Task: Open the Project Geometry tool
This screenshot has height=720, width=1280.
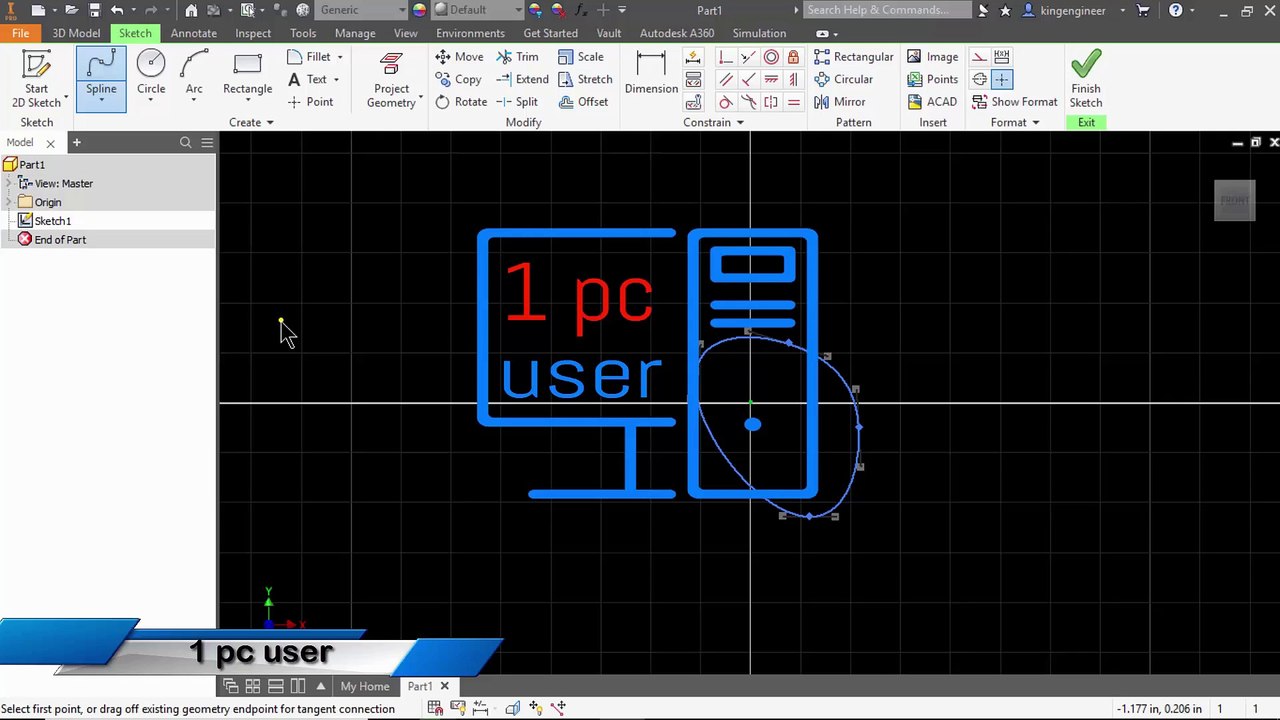Action: click(x=391, y=79)
